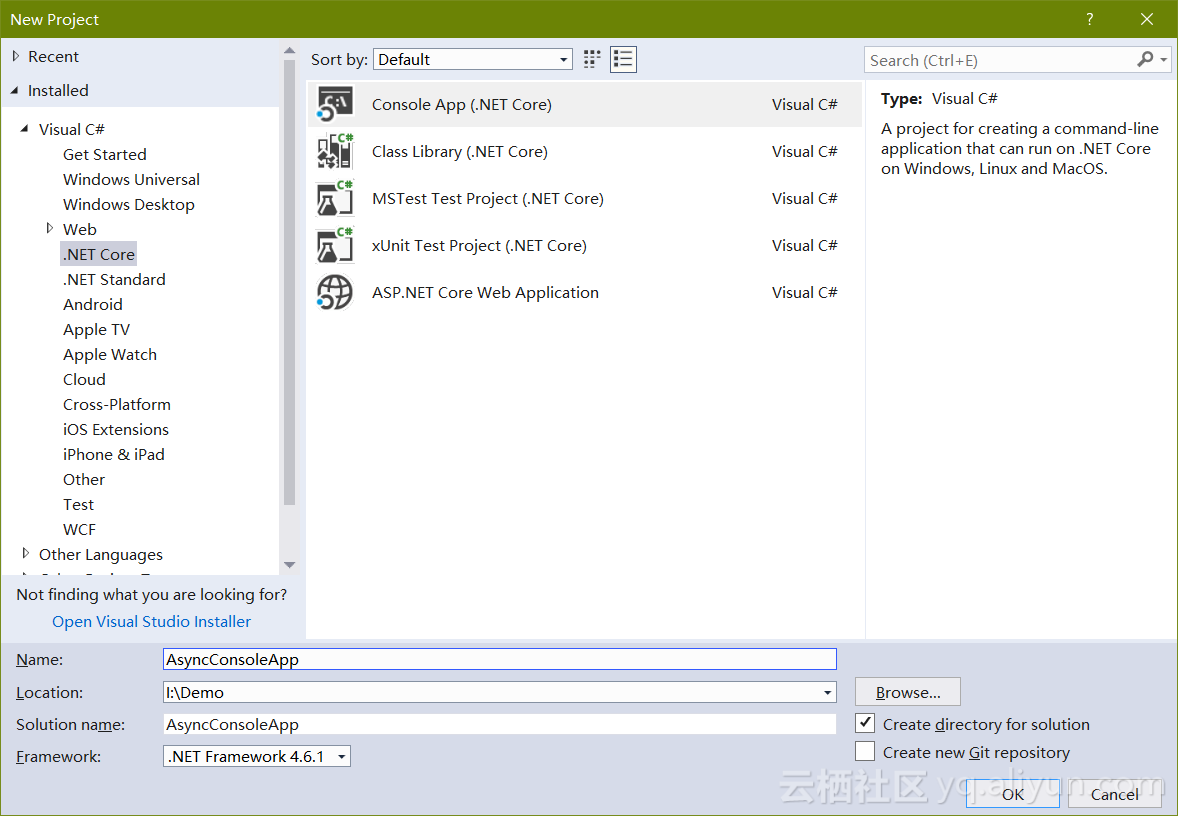Click the category tree scroll up arrow
1178x816 pixels.
[289, 51]
